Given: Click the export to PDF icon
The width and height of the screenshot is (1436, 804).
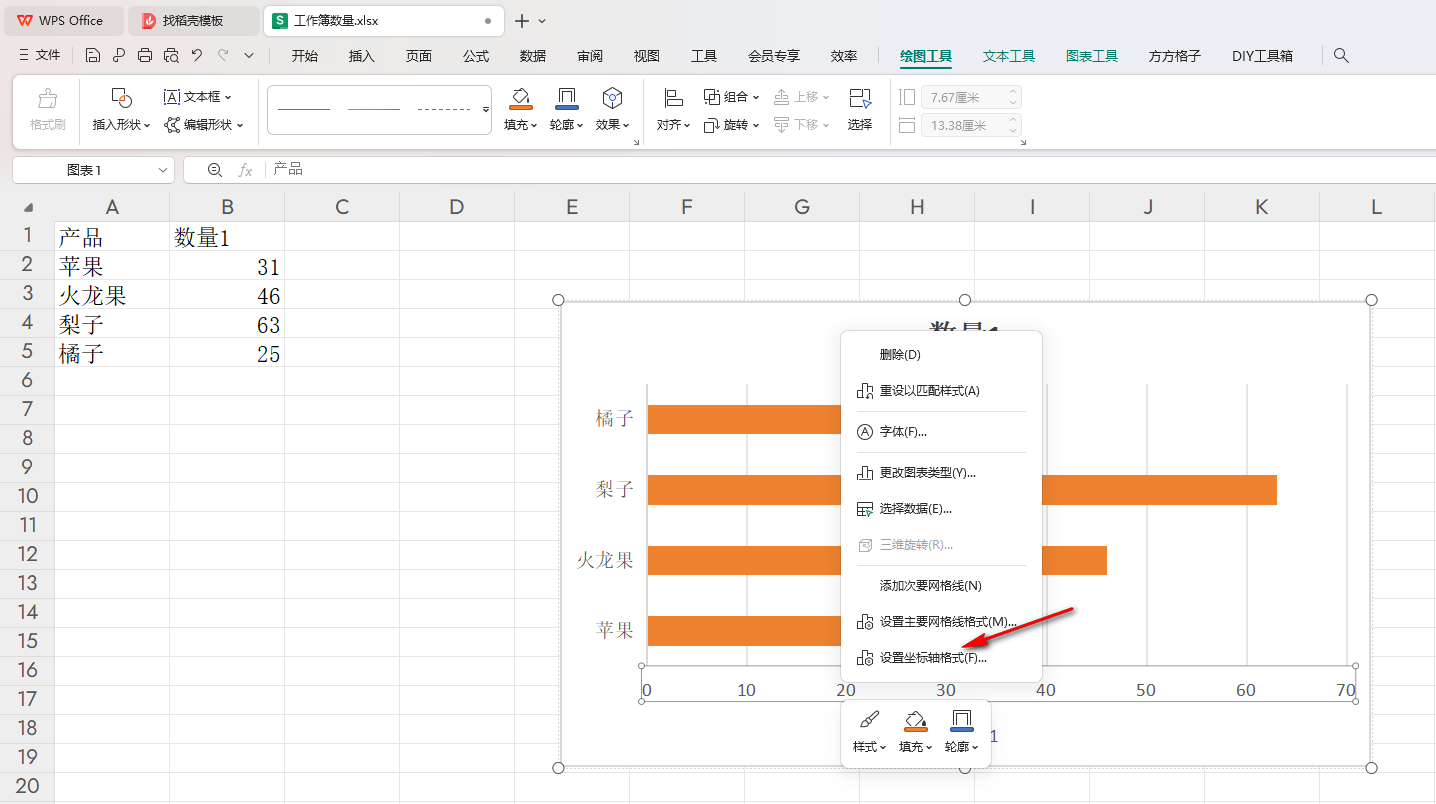Looking at the screenshot, I should (119, 56).
